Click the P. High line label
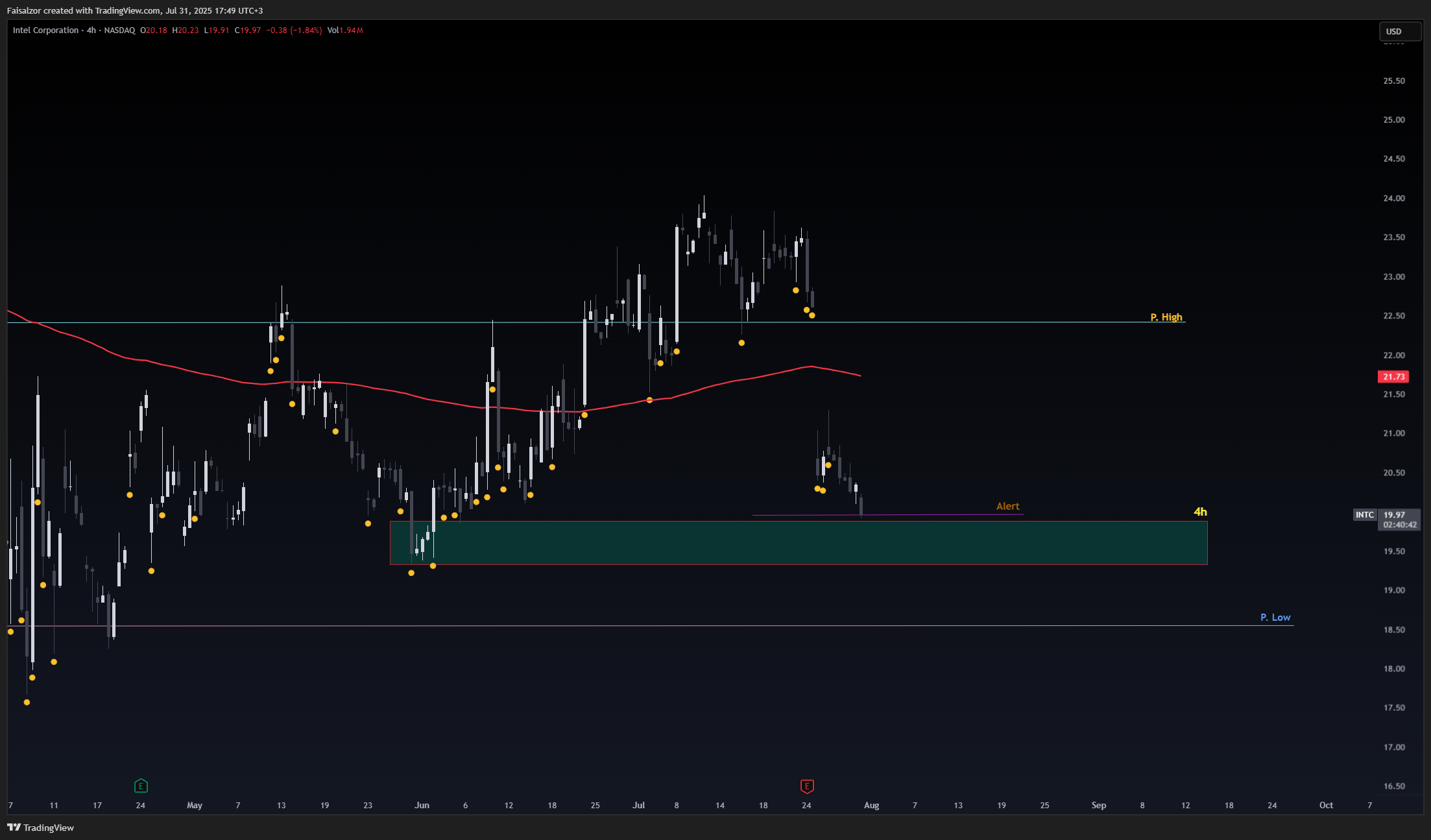The image size is (1431, 840). coord(1166,317)
